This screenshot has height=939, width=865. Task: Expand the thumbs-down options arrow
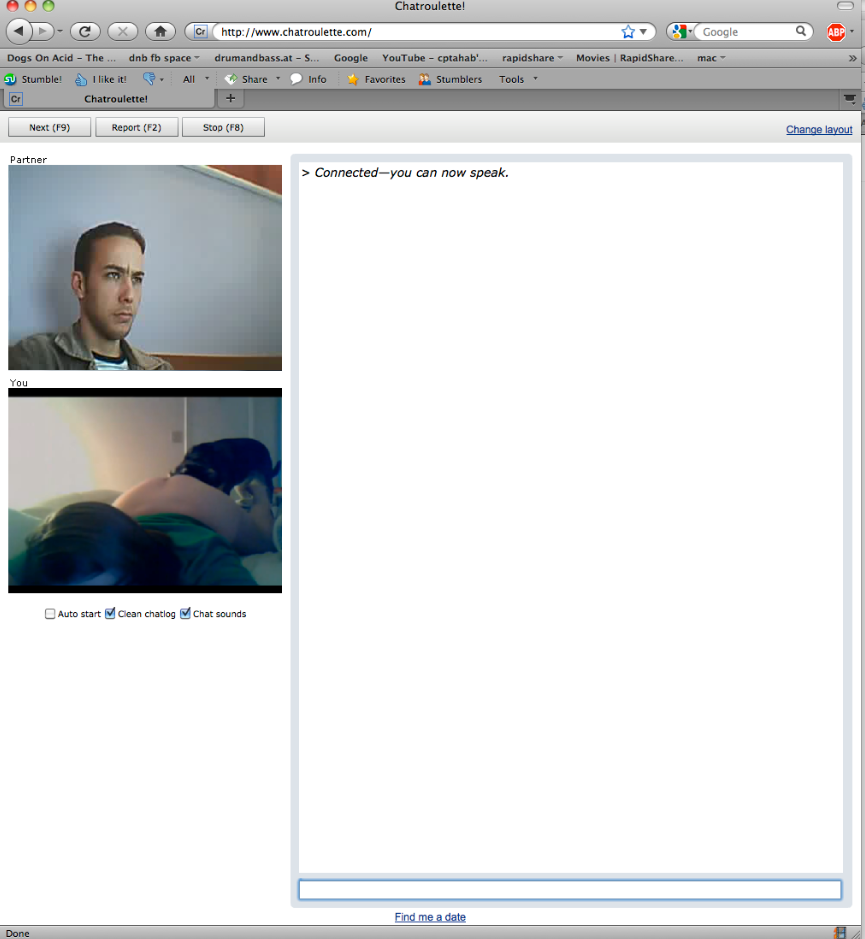[162, 80]
